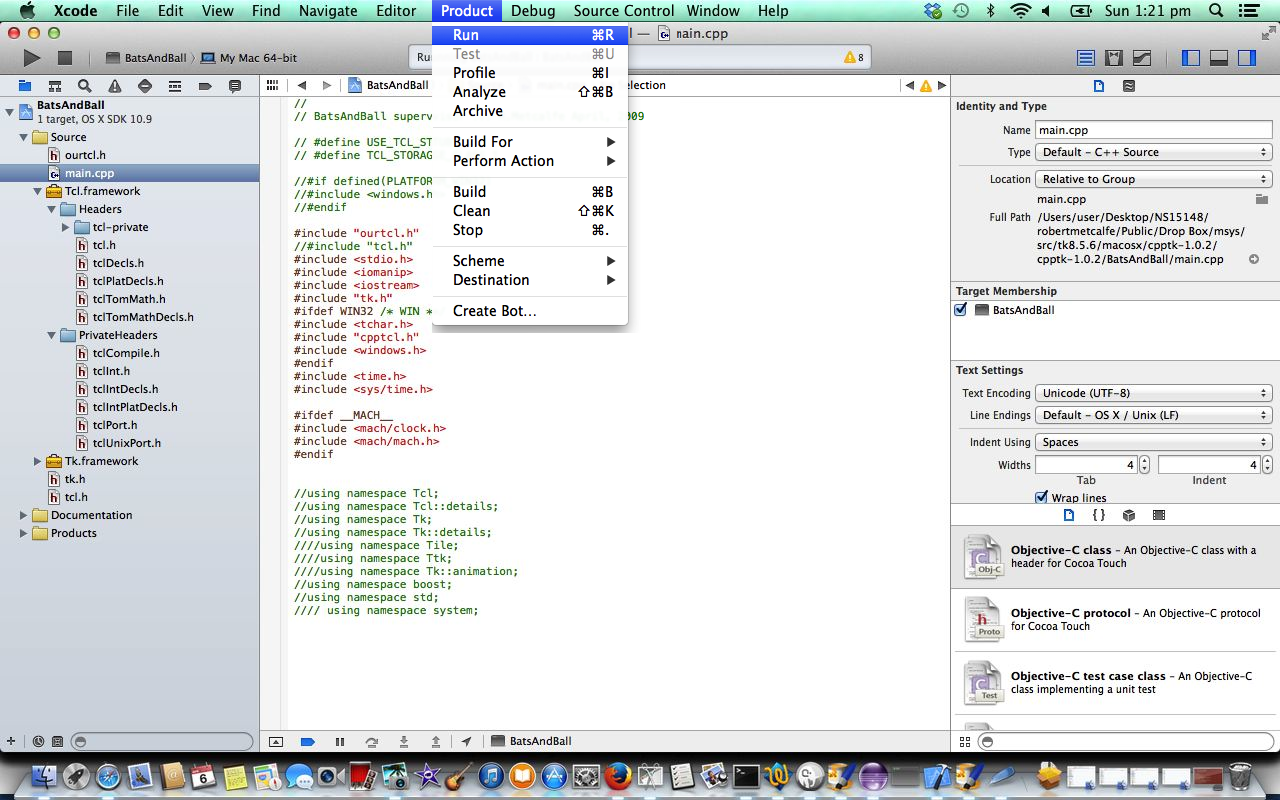
Task: Go back using the jump bar left arrow
Action: click(301, 86)
